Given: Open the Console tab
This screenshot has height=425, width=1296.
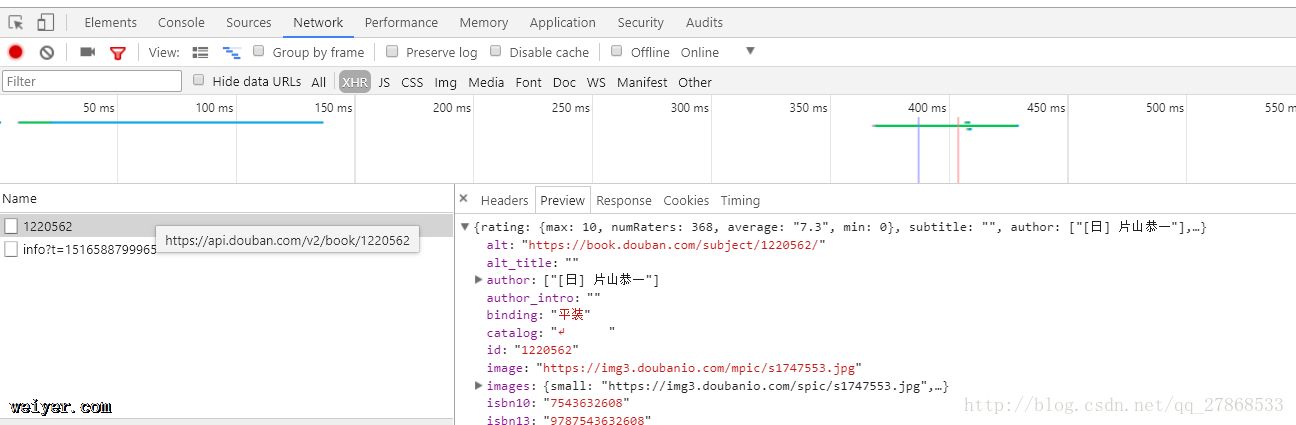Looking at the screenshot, I should (x=181, y=22).
